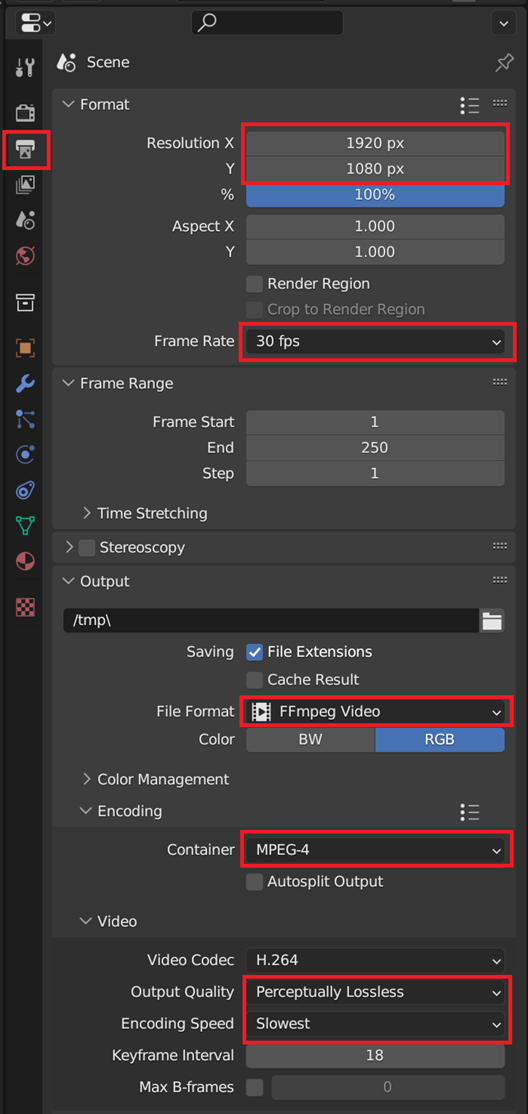
Task: Open the View Layer properties tab
Action: pyautogui.click(x=25, y=185)
